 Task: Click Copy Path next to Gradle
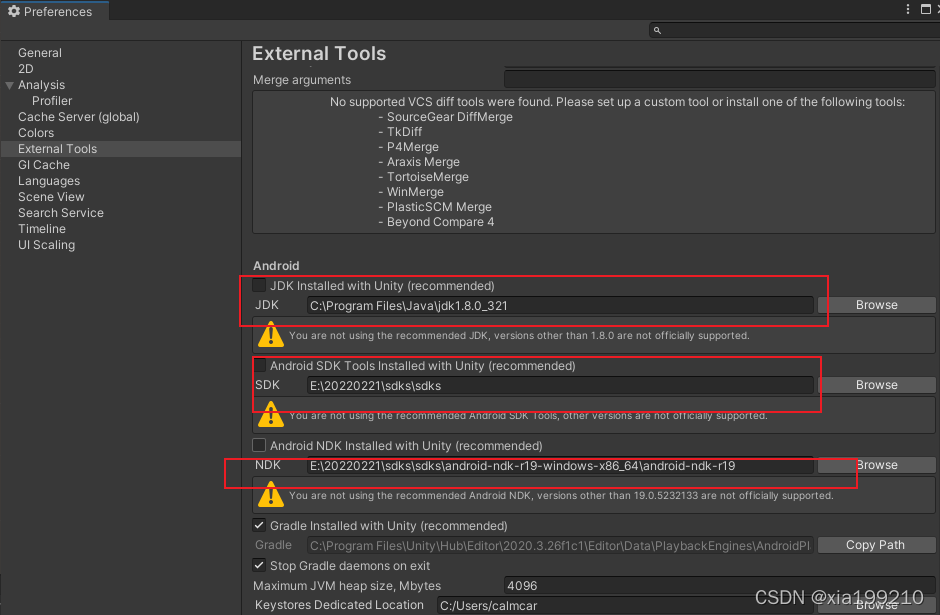(x=876, y=545)
